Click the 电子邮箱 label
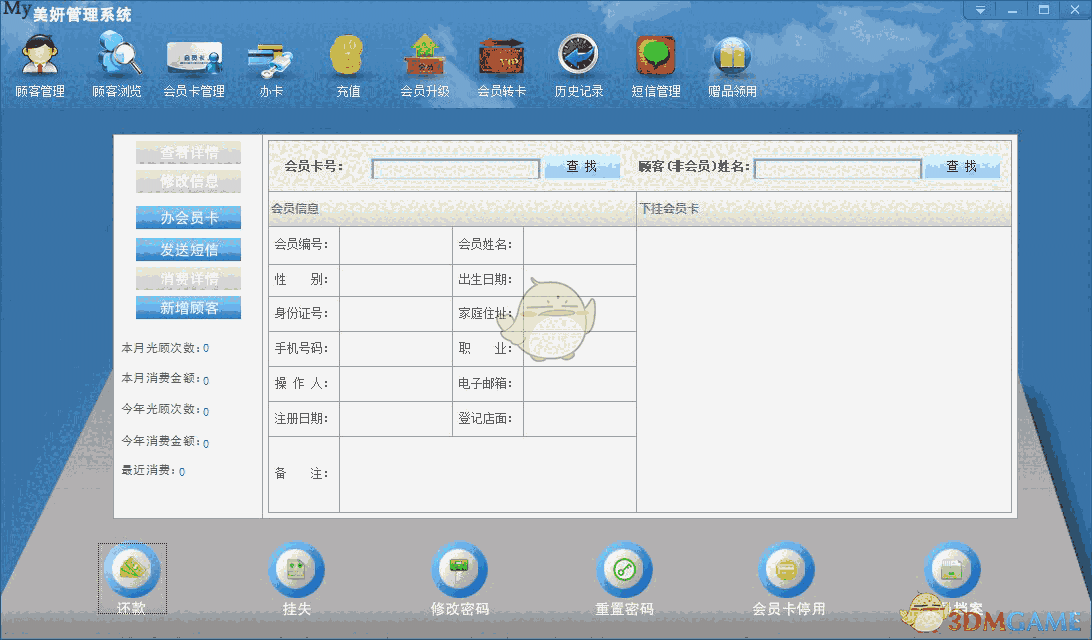 [485, 384]
